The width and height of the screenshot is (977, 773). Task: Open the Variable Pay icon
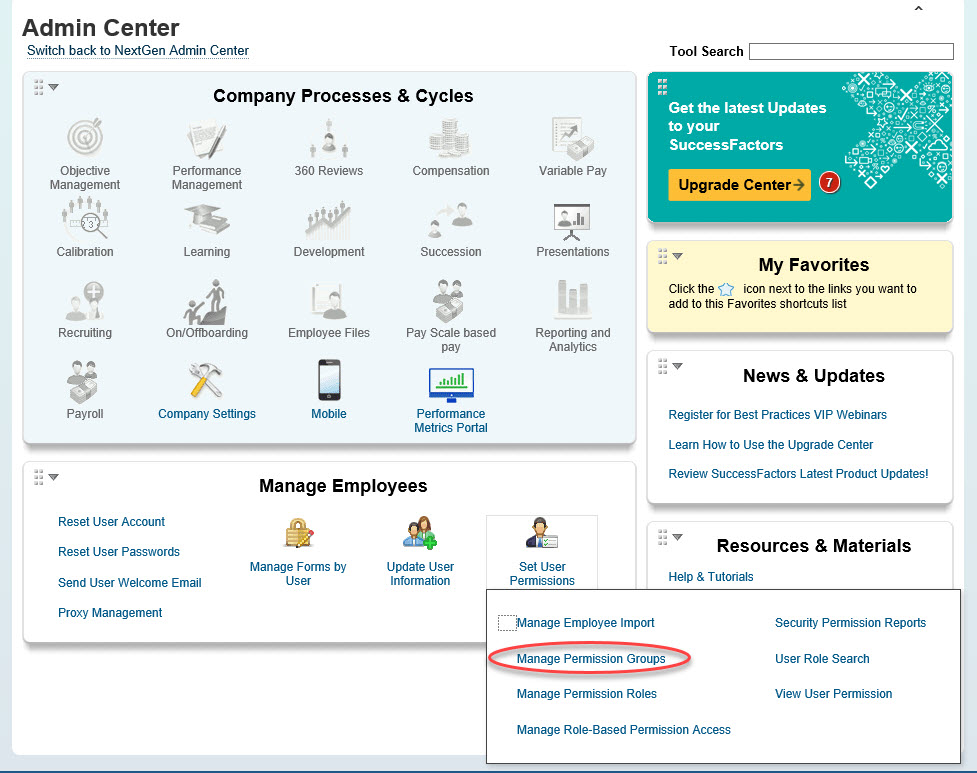573,138
